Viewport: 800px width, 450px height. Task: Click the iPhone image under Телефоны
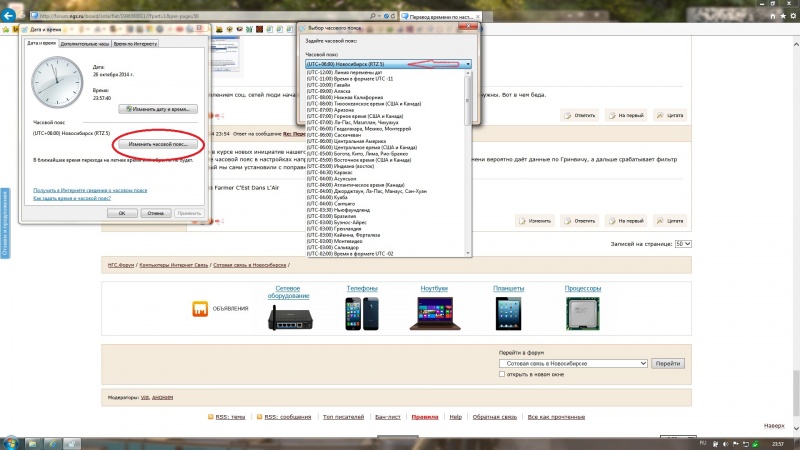pos(362,314)
